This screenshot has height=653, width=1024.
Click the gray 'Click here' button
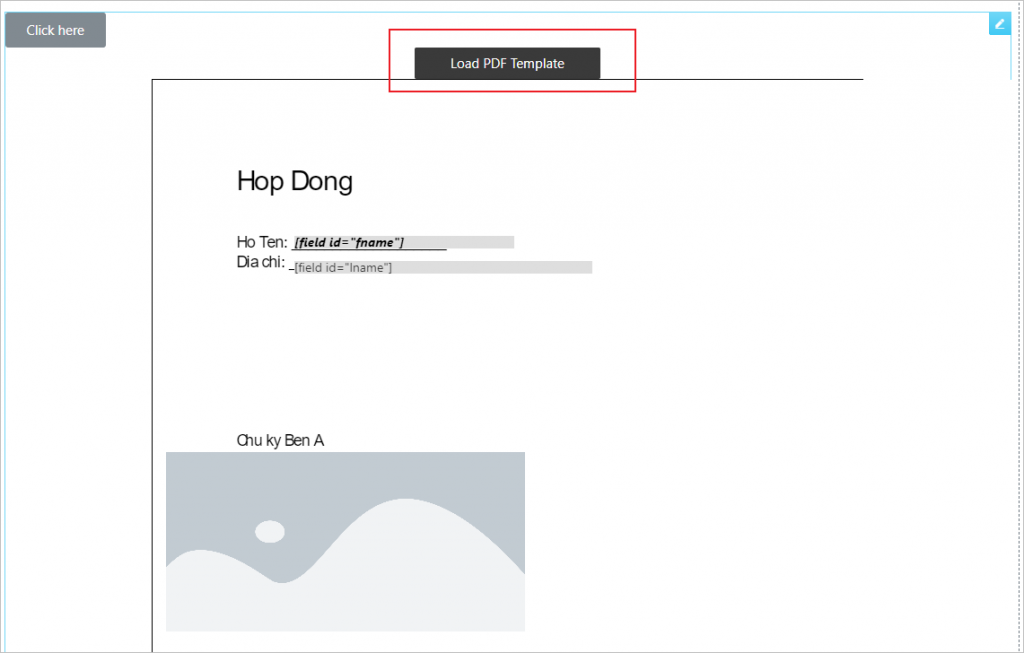coord(56,30)
